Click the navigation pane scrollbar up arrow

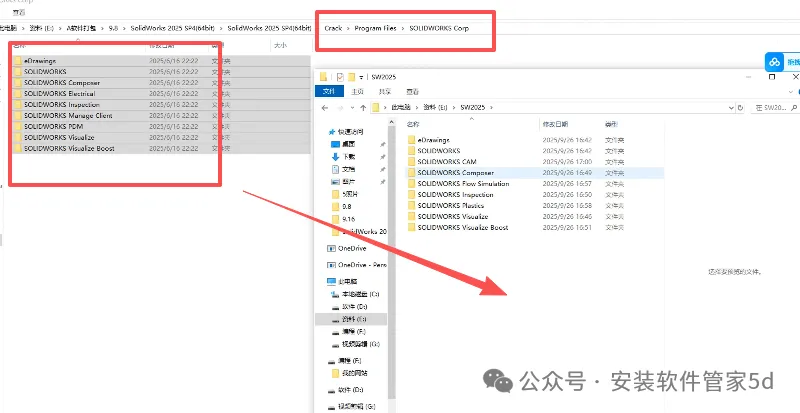click(391, 123)
